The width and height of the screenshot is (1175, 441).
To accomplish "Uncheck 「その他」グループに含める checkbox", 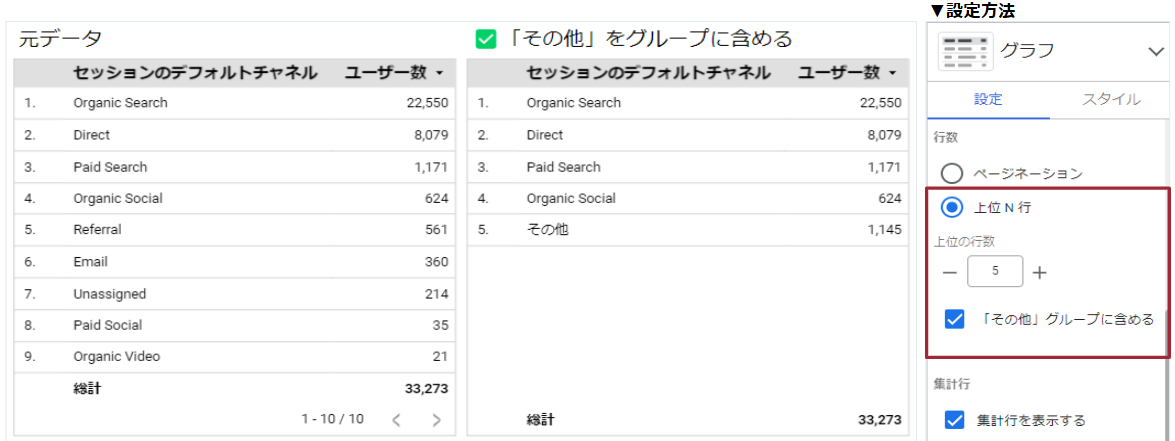I will tap(954, 319).
